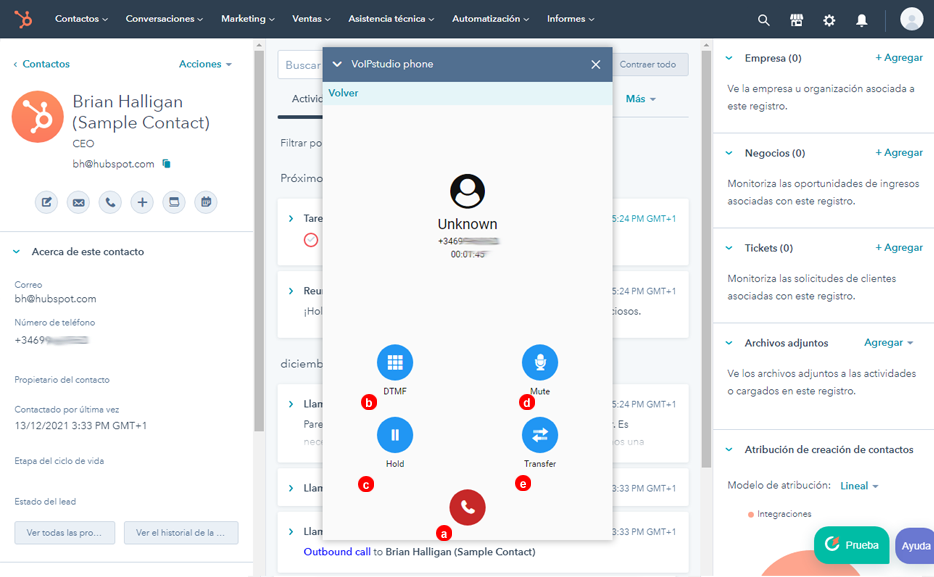Viewport: 934px width, 577px height.
Task: Click the Brian Halligan contact avatar
Action: coord(38,117)
